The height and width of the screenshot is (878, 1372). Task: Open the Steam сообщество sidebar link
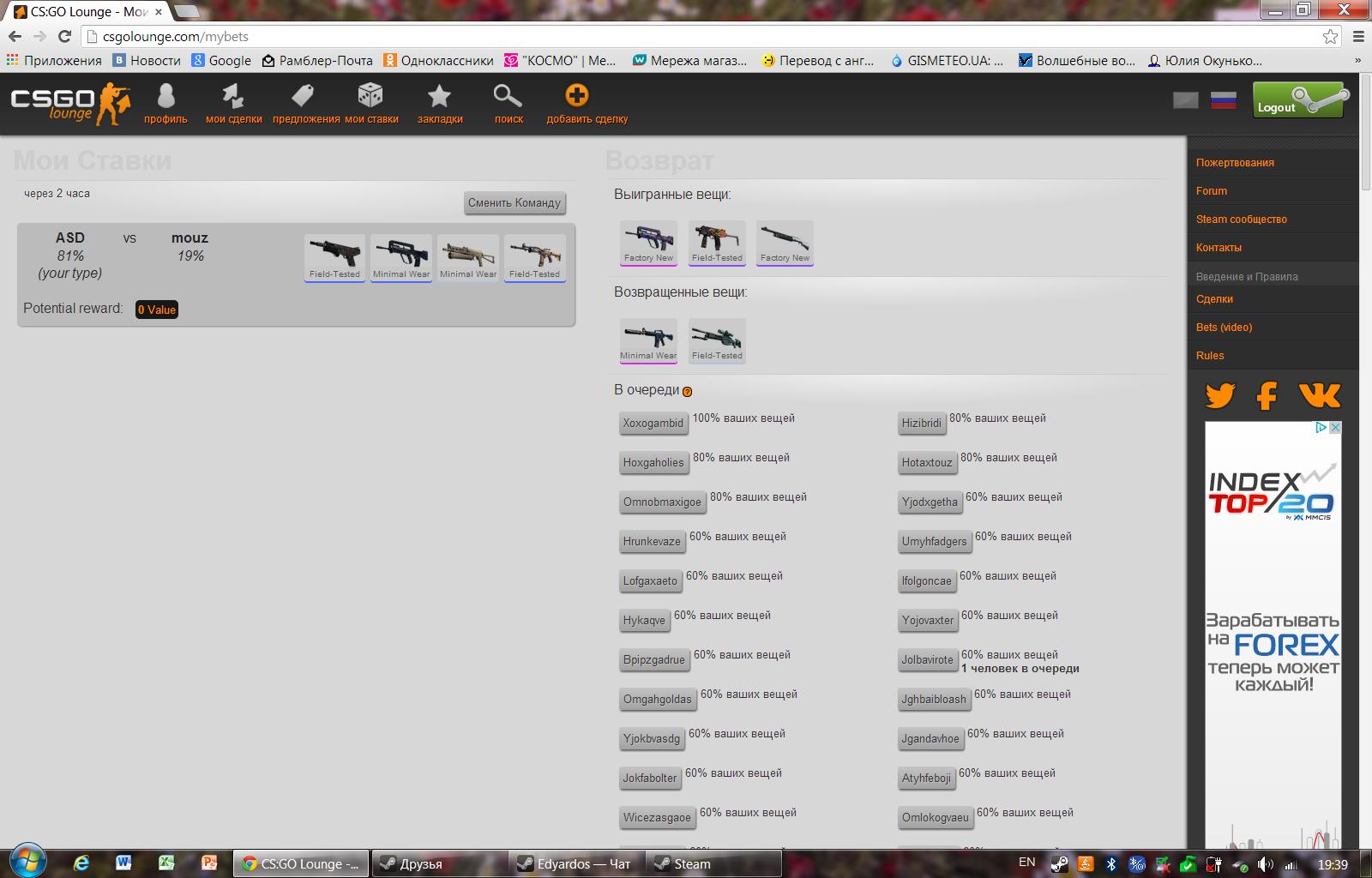1242,219
